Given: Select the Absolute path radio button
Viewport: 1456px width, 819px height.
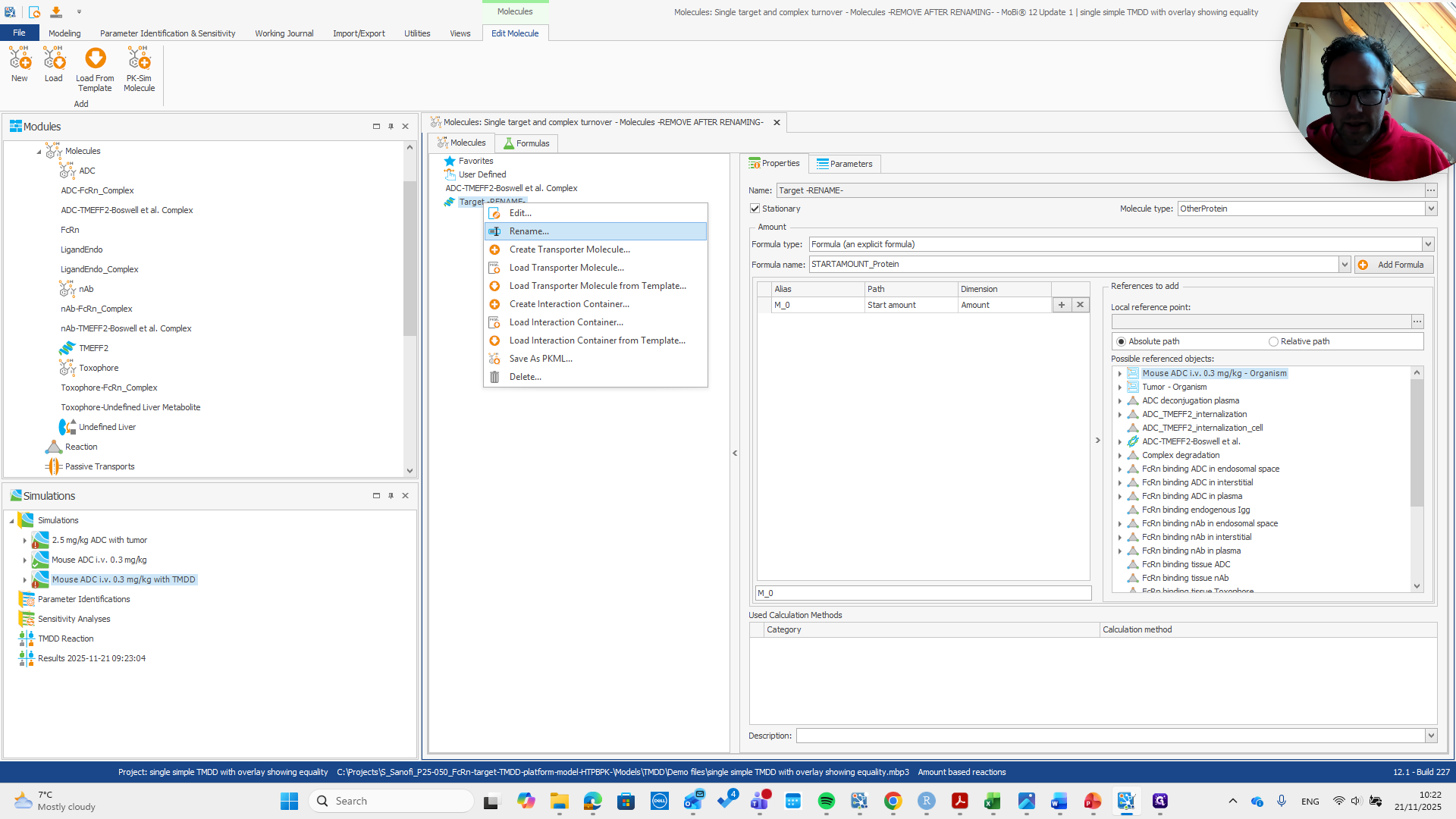Looking at the screenshot, I should tap(1121, 341).
